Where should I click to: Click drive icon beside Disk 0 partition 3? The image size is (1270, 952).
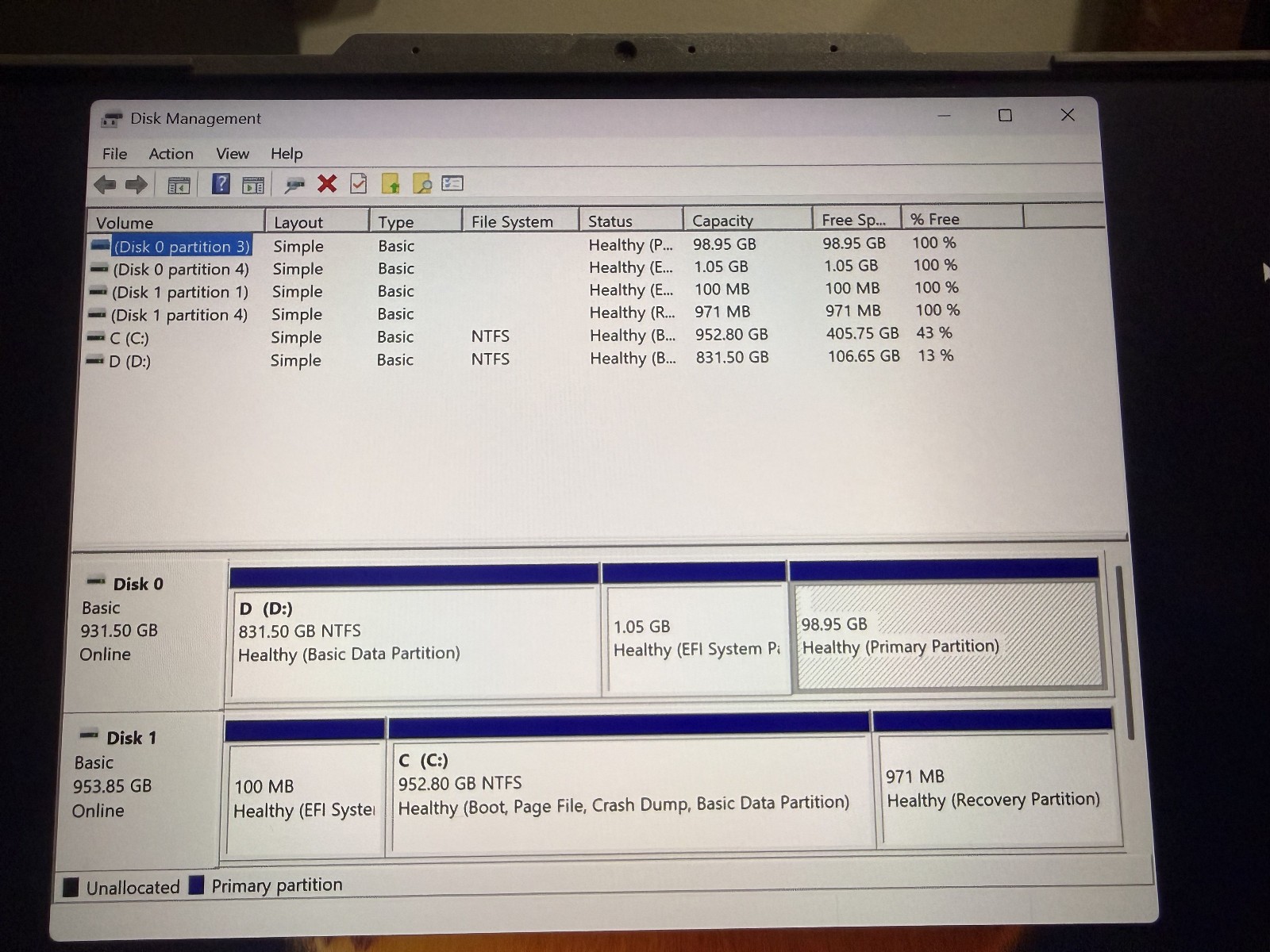100,246
